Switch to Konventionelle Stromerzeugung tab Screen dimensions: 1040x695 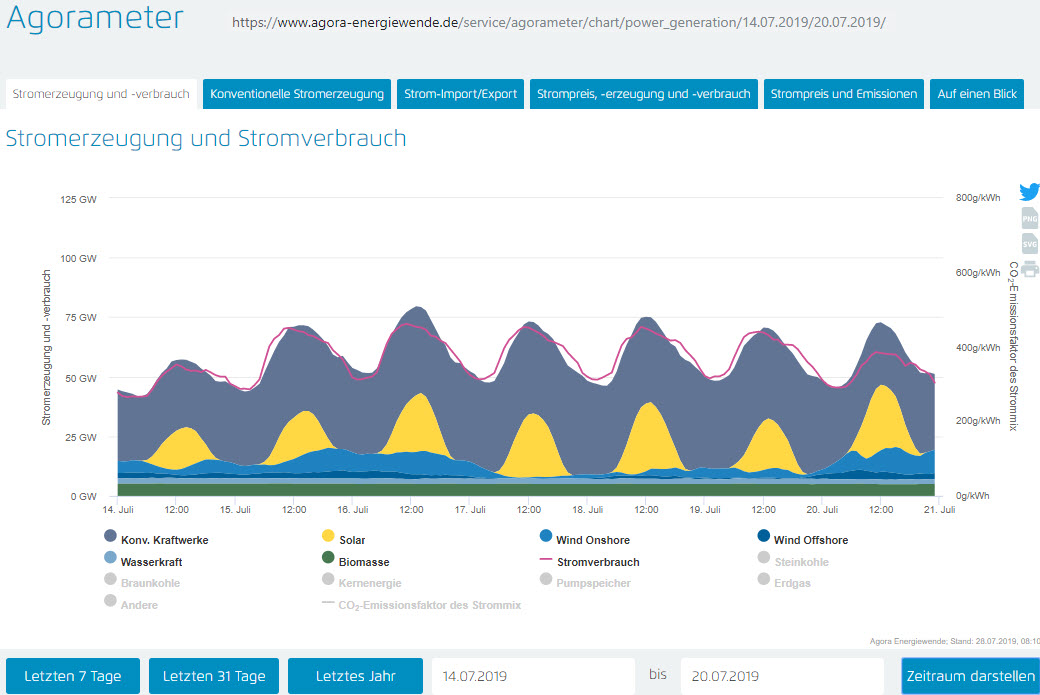297,94
